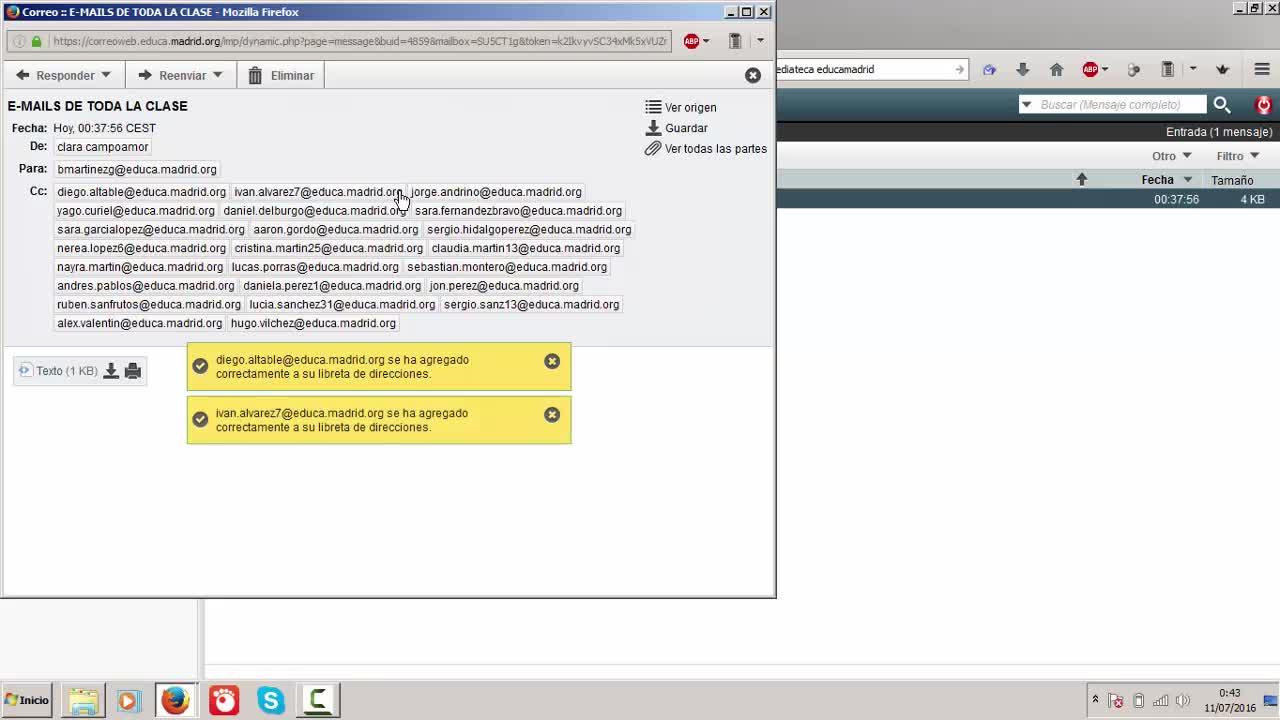The image size is (1280, 720).
Task: Click Cc address daniela.perez1@educa.madrid.org
Action: (x=332, y=286)
